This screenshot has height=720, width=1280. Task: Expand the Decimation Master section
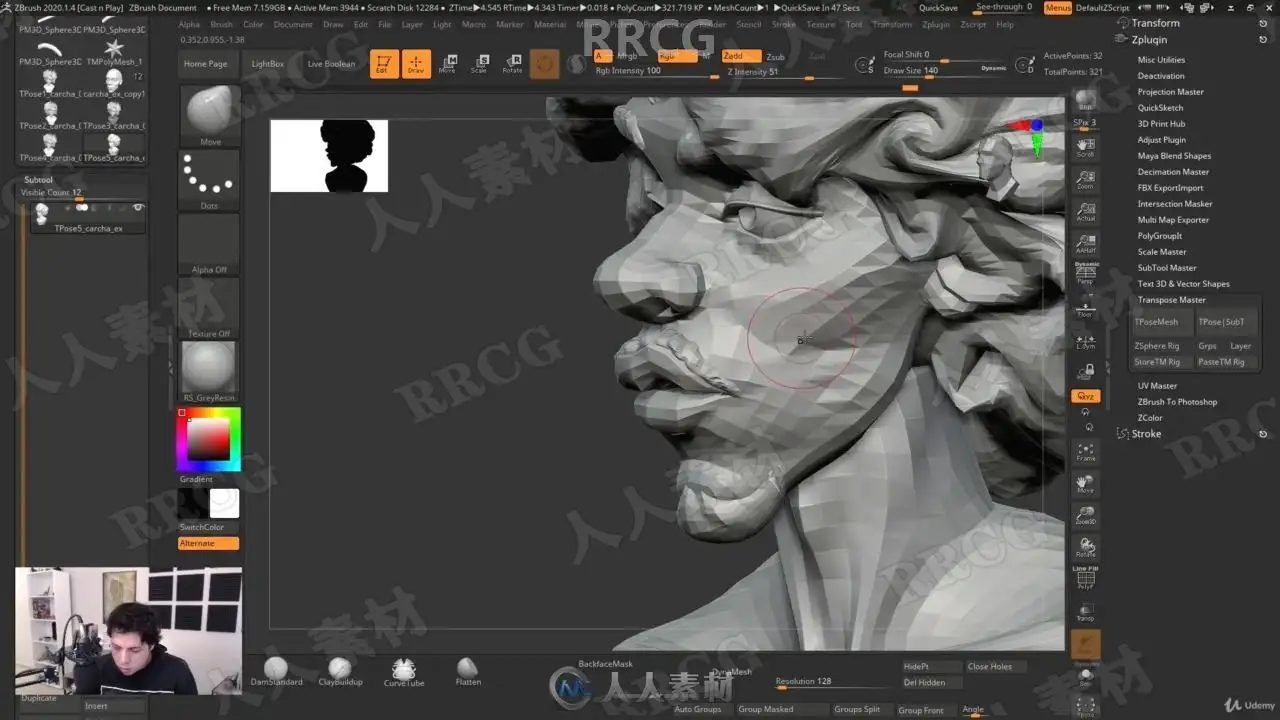coord(1173,172)
